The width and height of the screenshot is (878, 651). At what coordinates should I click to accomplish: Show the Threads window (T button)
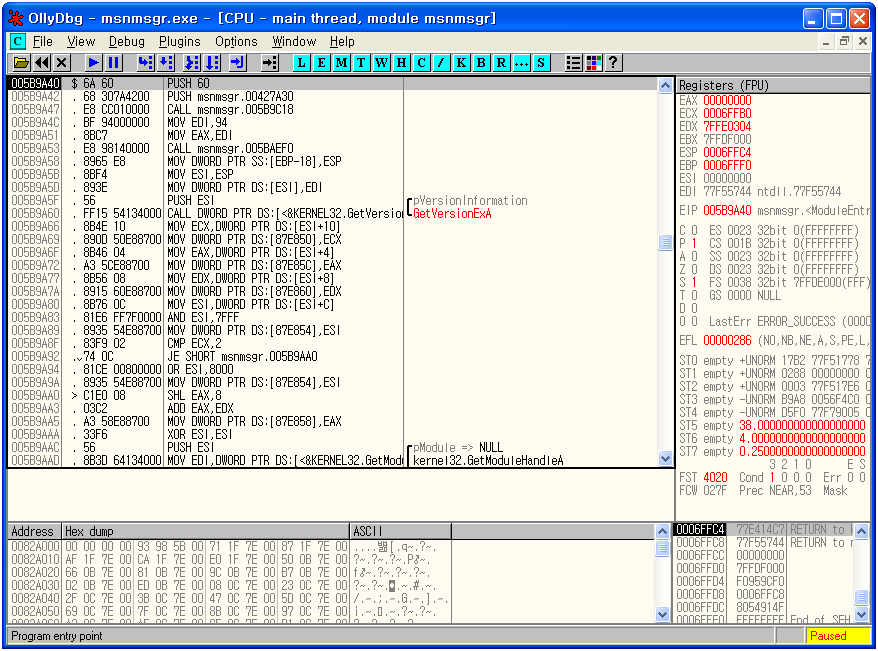click(361, 63)
